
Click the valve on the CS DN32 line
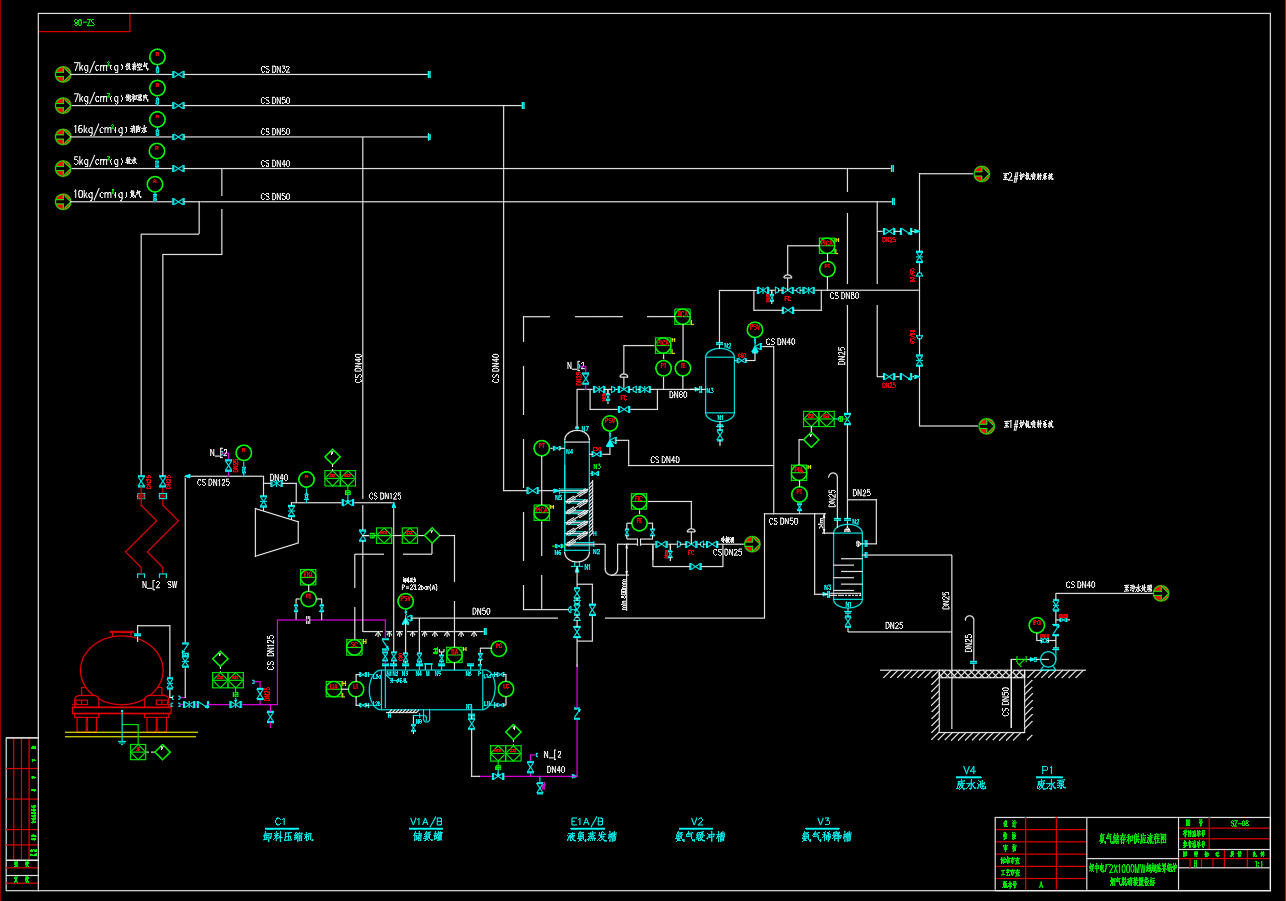(x=178, y=75)
